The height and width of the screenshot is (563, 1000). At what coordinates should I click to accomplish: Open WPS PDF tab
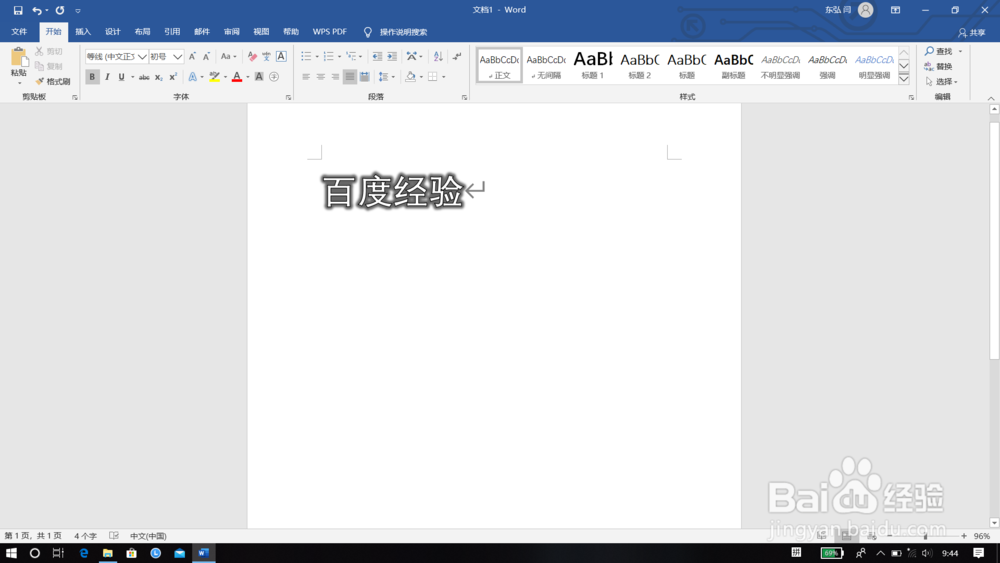pyautogui.click(x=330, y=32)
